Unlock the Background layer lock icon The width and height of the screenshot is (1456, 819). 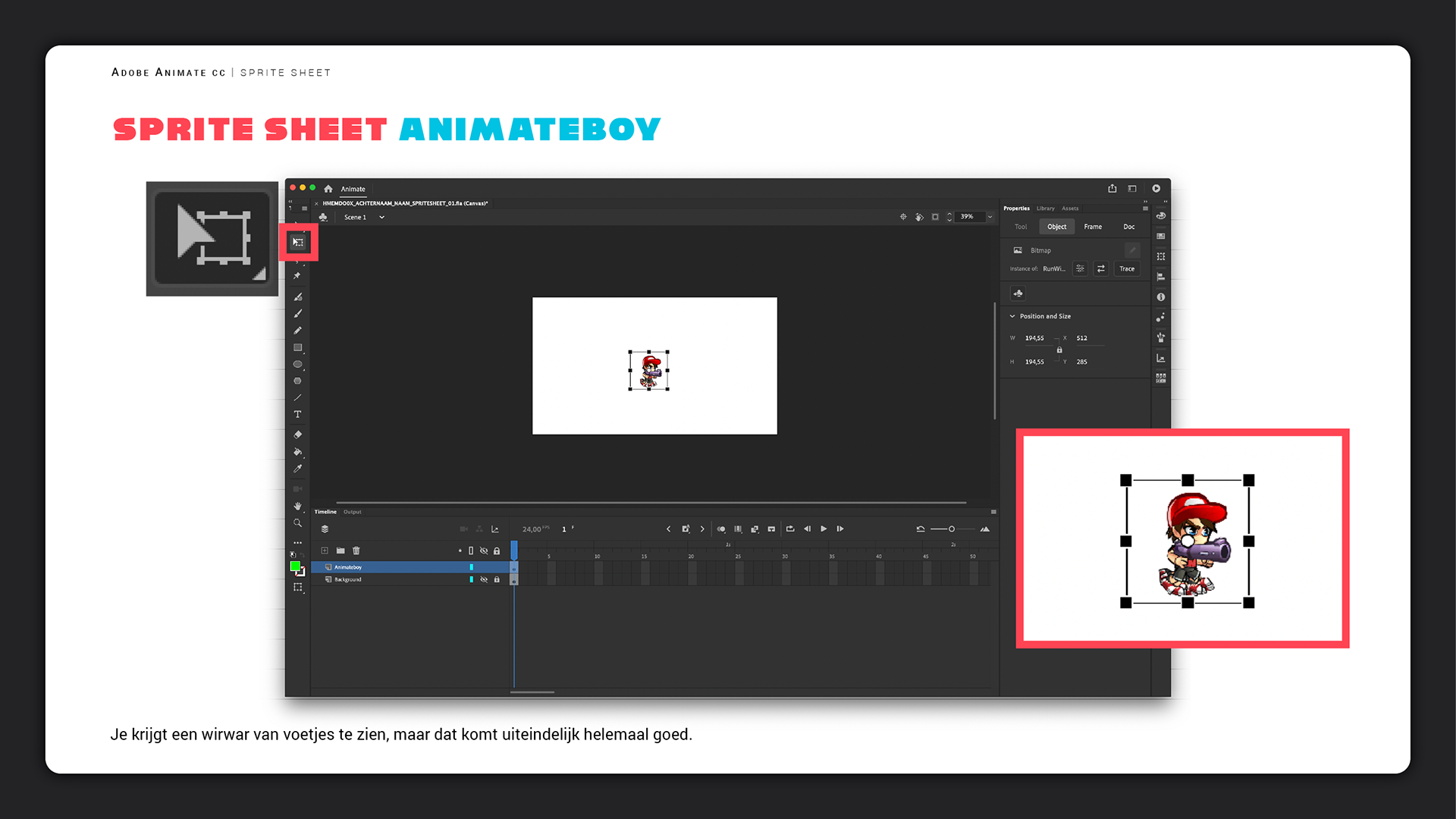(x=497, y=579)
